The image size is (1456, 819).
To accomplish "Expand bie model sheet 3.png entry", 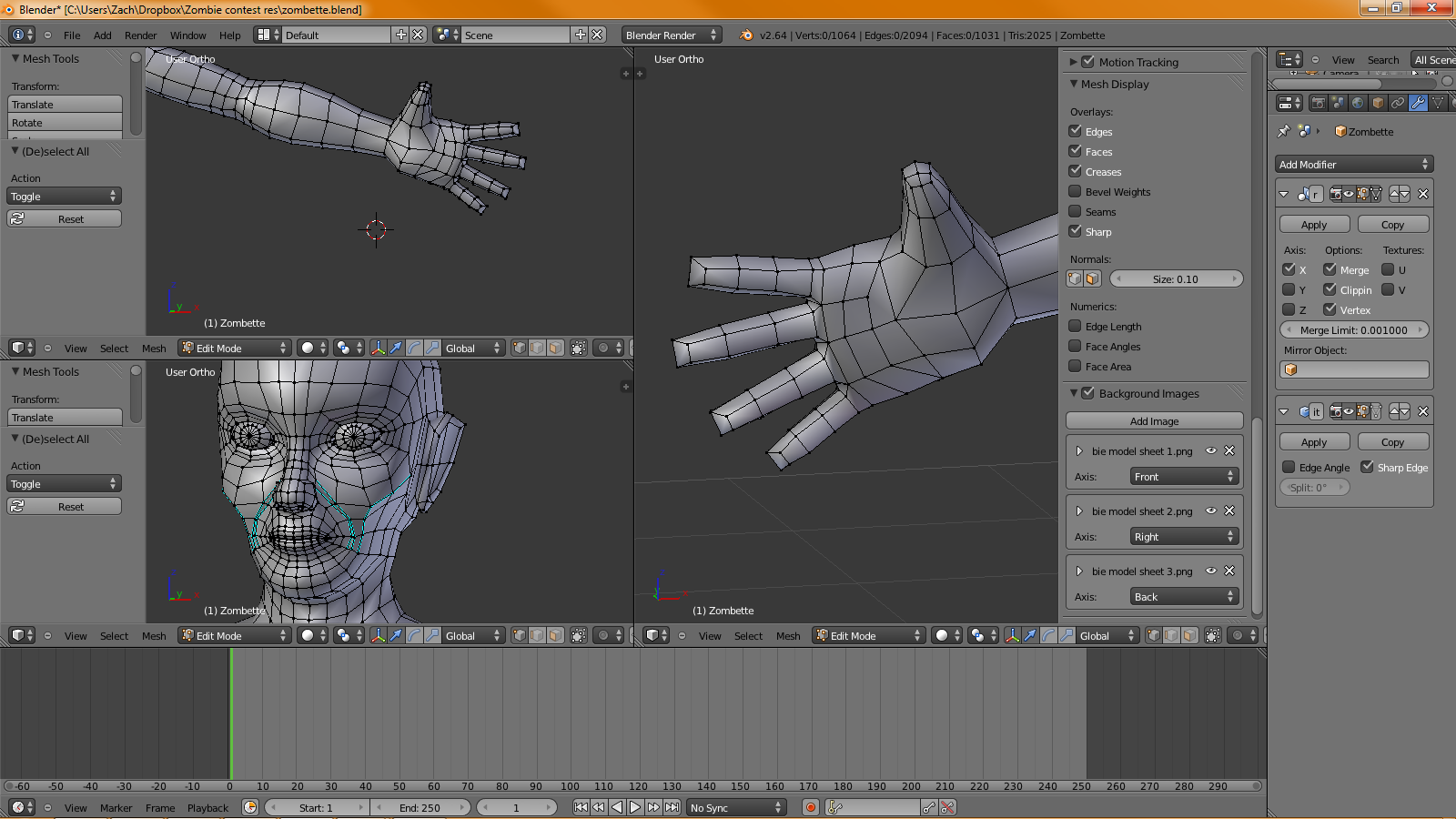I will (x=1079, y=571).
